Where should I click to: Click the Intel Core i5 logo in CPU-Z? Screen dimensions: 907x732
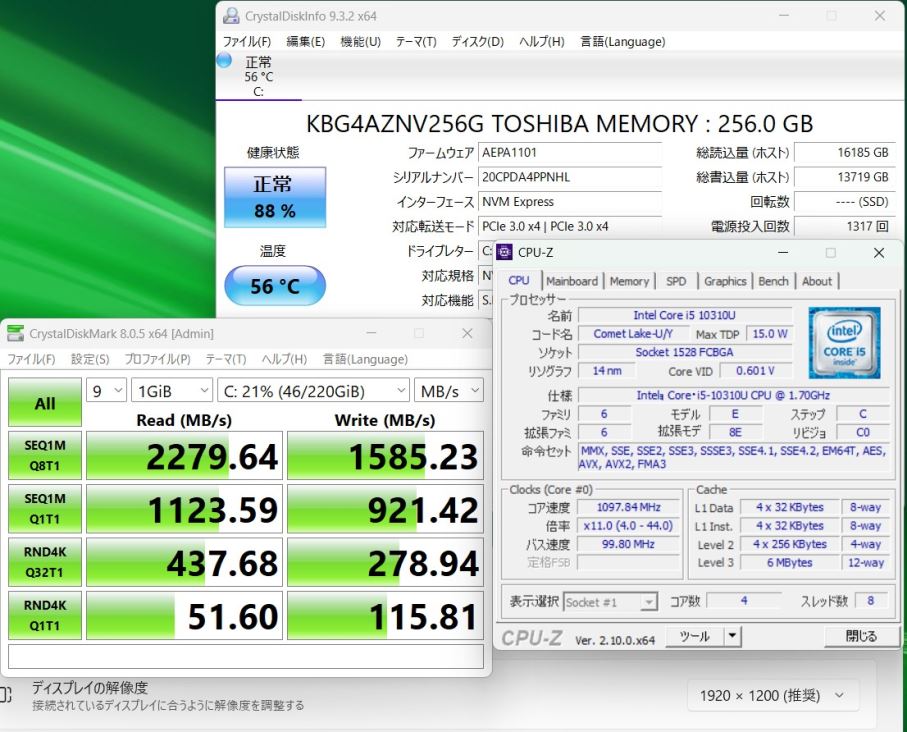coord(844,343)
